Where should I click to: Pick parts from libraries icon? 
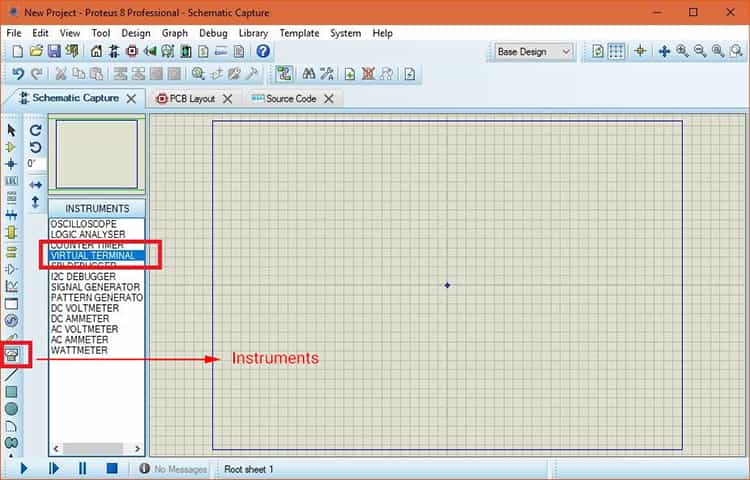198,74
